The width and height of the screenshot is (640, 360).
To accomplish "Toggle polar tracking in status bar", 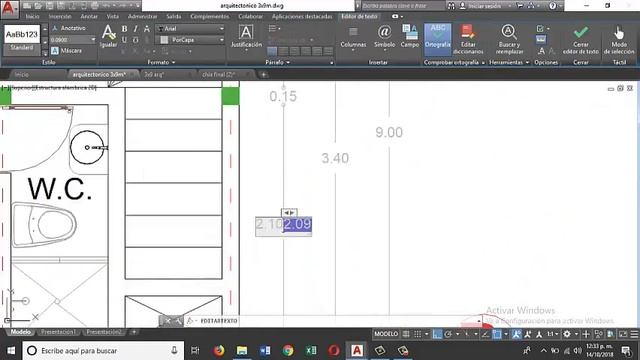I will click(x=448, y=334).
